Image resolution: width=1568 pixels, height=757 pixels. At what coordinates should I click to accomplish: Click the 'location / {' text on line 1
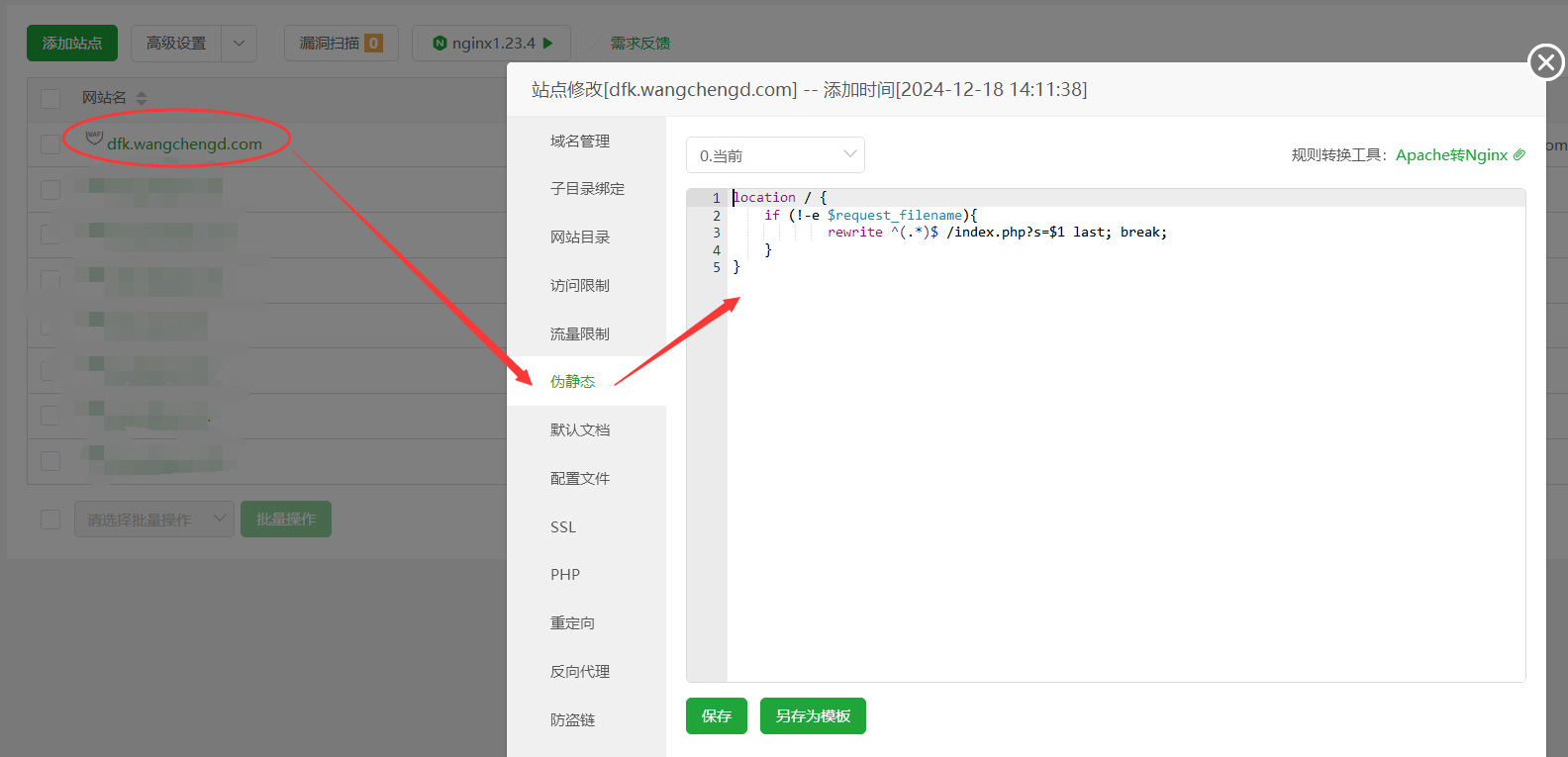pyautogui.click(x=780, y=198)
